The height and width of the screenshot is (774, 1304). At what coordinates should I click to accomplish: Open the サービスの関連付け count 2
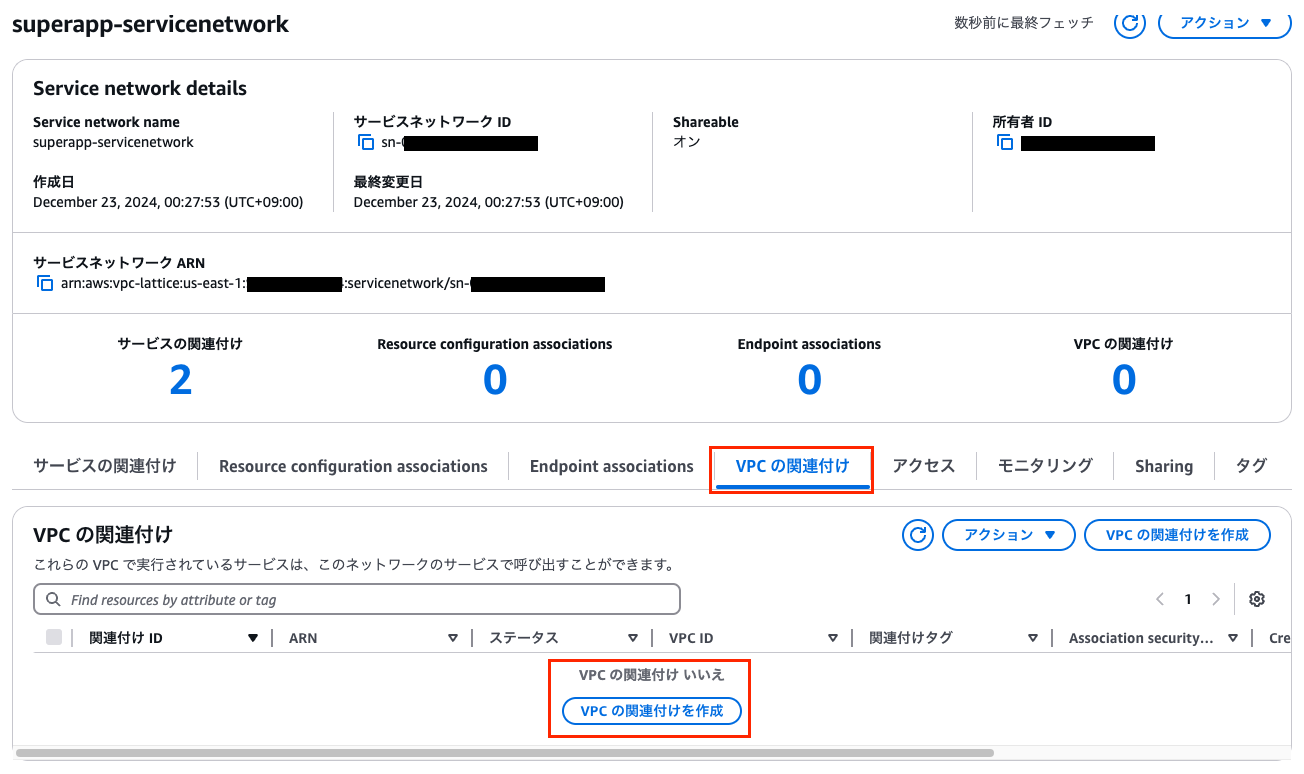click(180, 380)
